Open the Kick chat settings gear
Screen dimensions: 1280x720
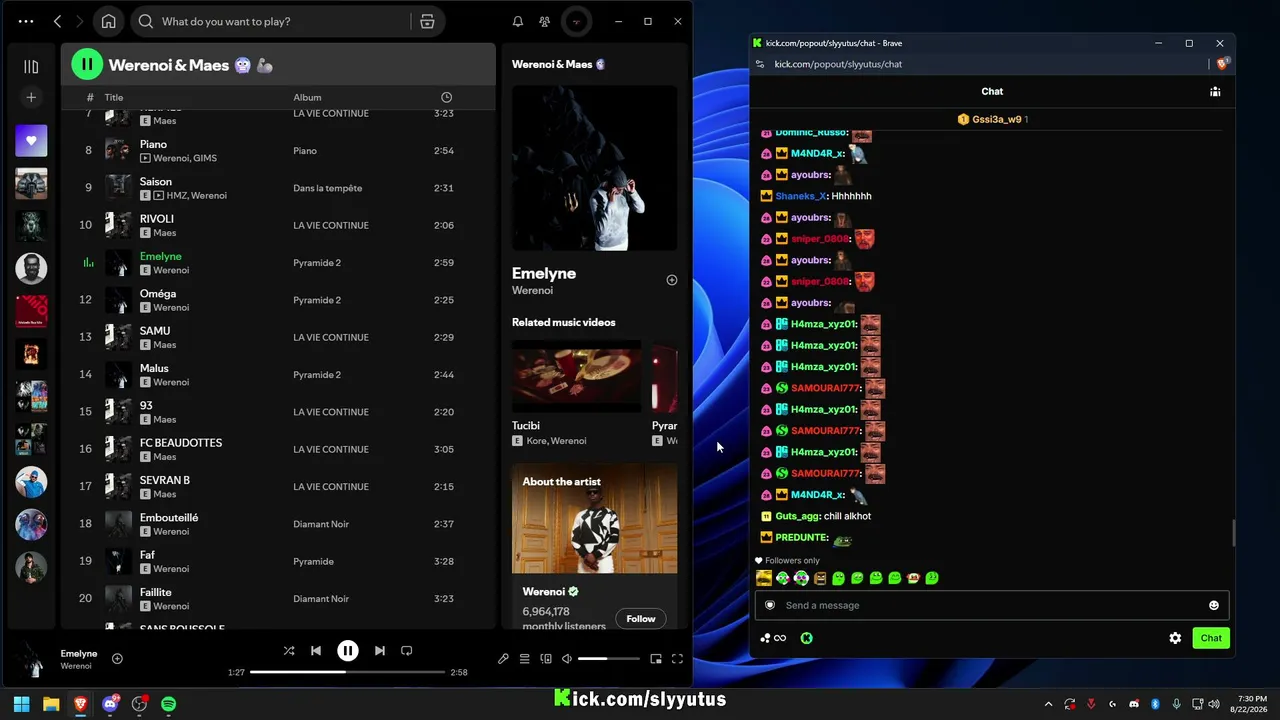[1175, 638]
